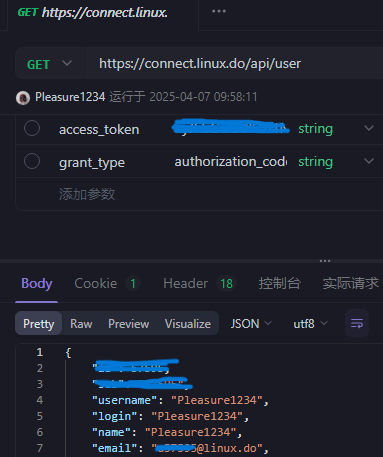Click the panel divider dots handle
The height and width of the screenshot is (457, 383).
point(325,261)
